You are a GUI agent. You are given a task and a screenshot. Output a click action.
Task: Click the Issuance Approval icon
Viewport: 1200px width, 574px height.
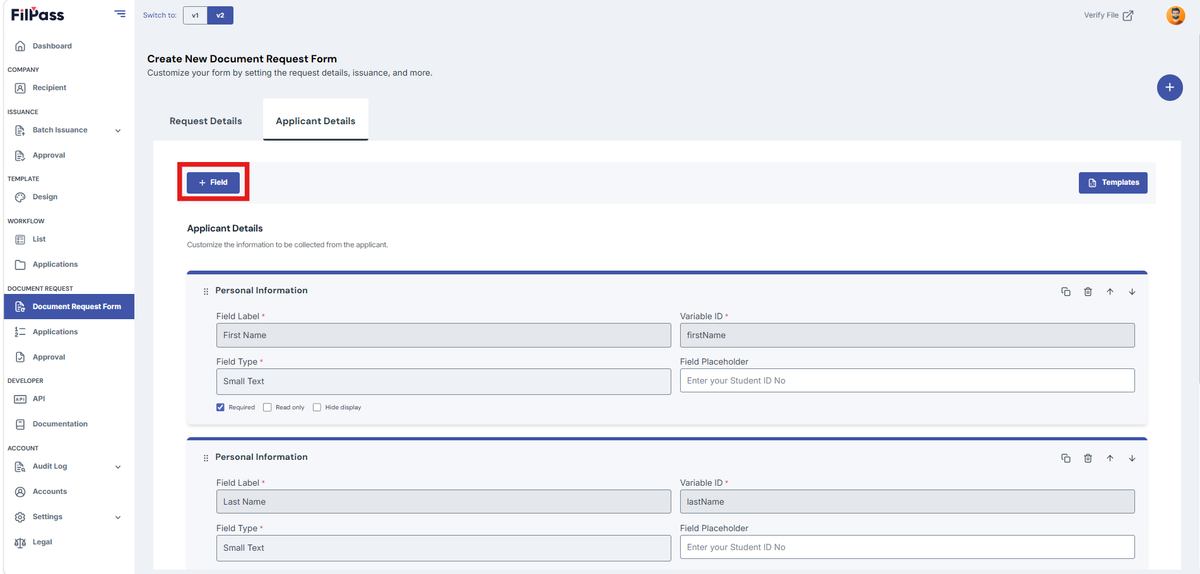point(20,155)
